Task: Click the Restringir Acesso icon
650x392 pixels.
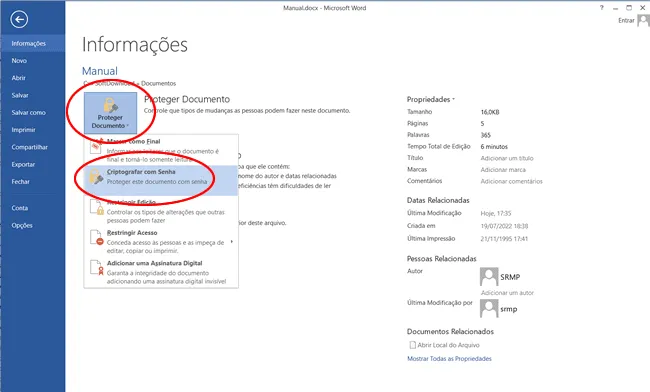Action: 97,237
